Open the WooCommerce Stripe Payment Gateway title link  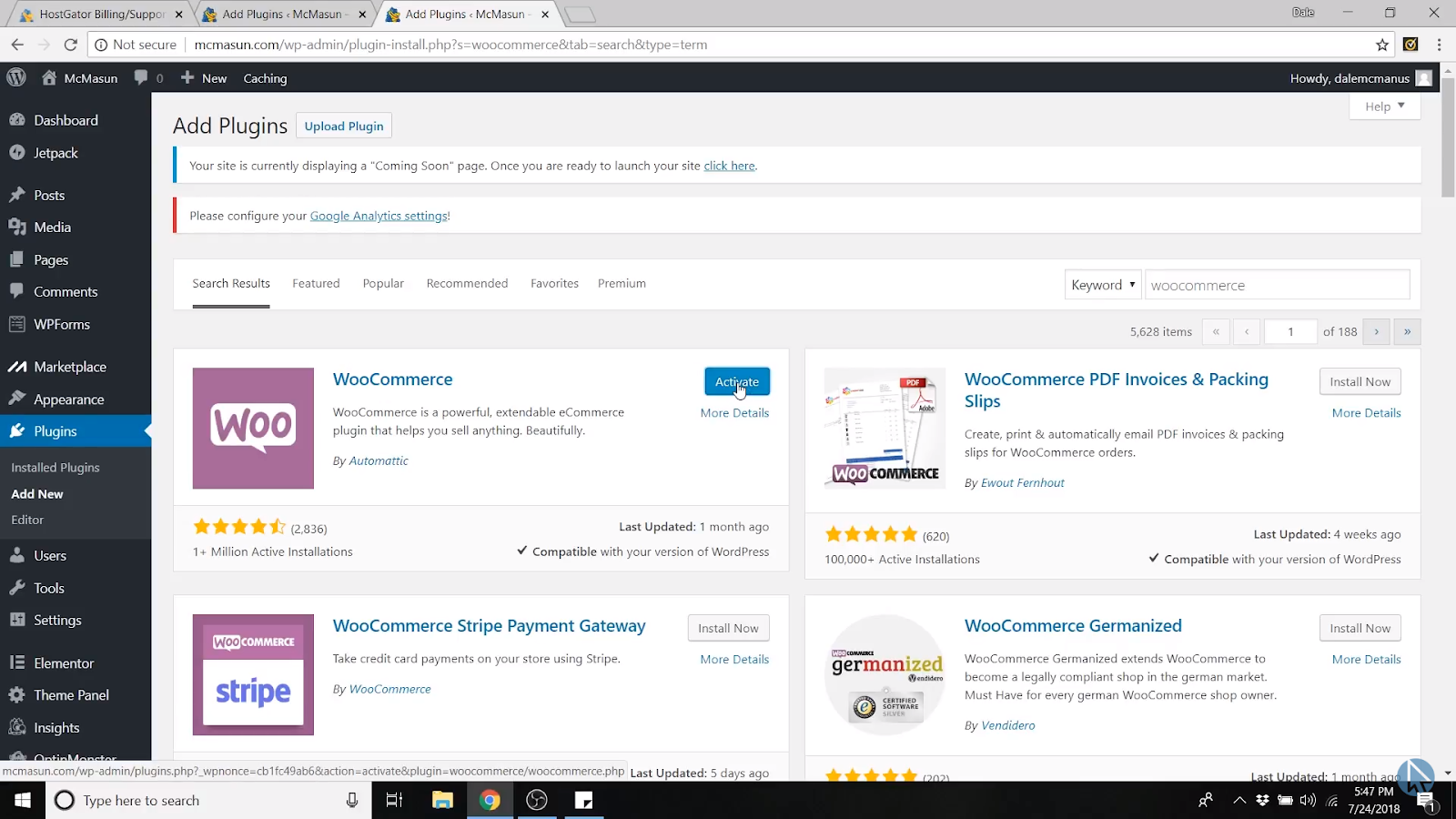point(489,625)
